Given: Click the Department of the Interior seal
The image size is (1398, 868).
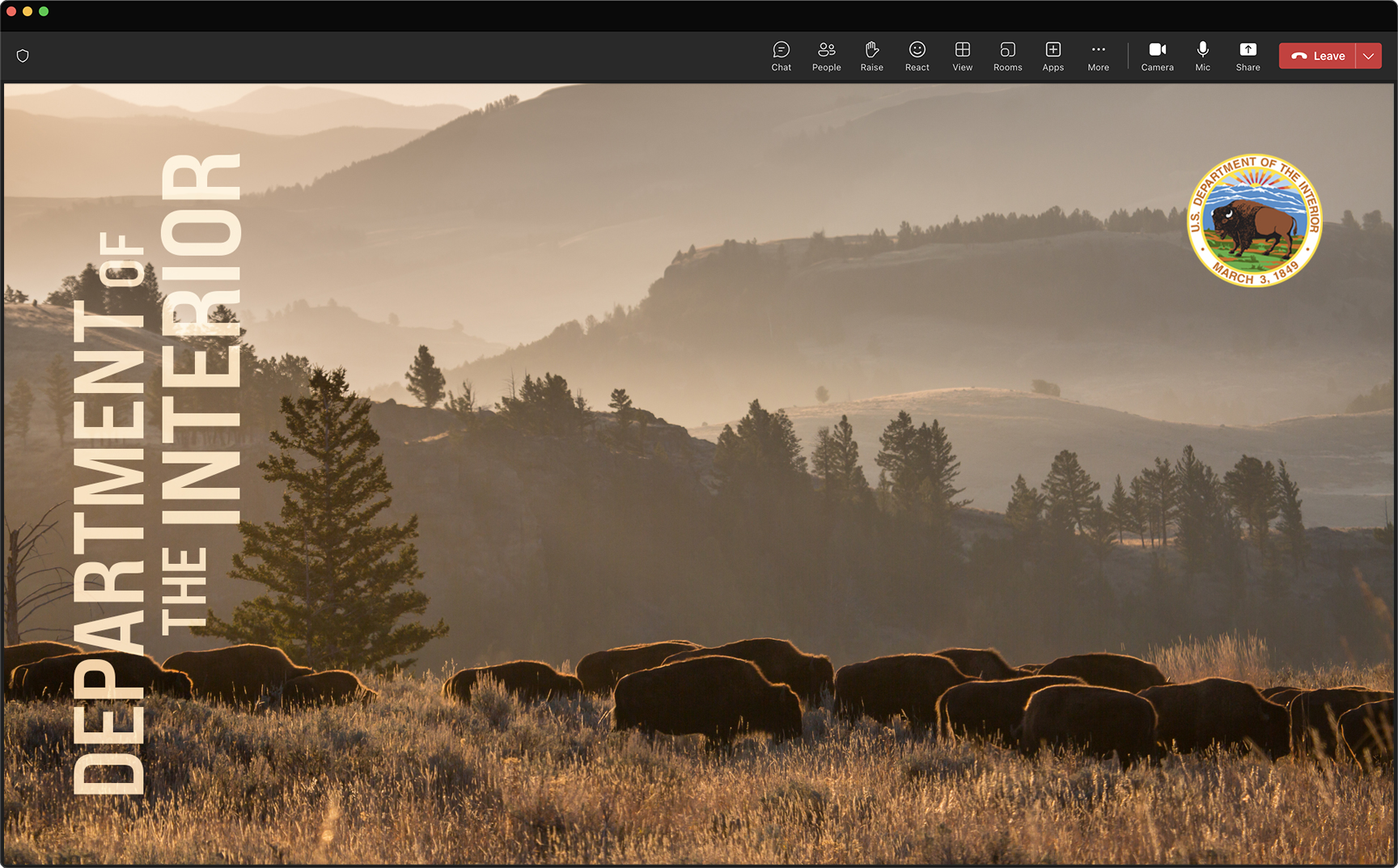Looking at the screenshot, I should pos(1254,220).
